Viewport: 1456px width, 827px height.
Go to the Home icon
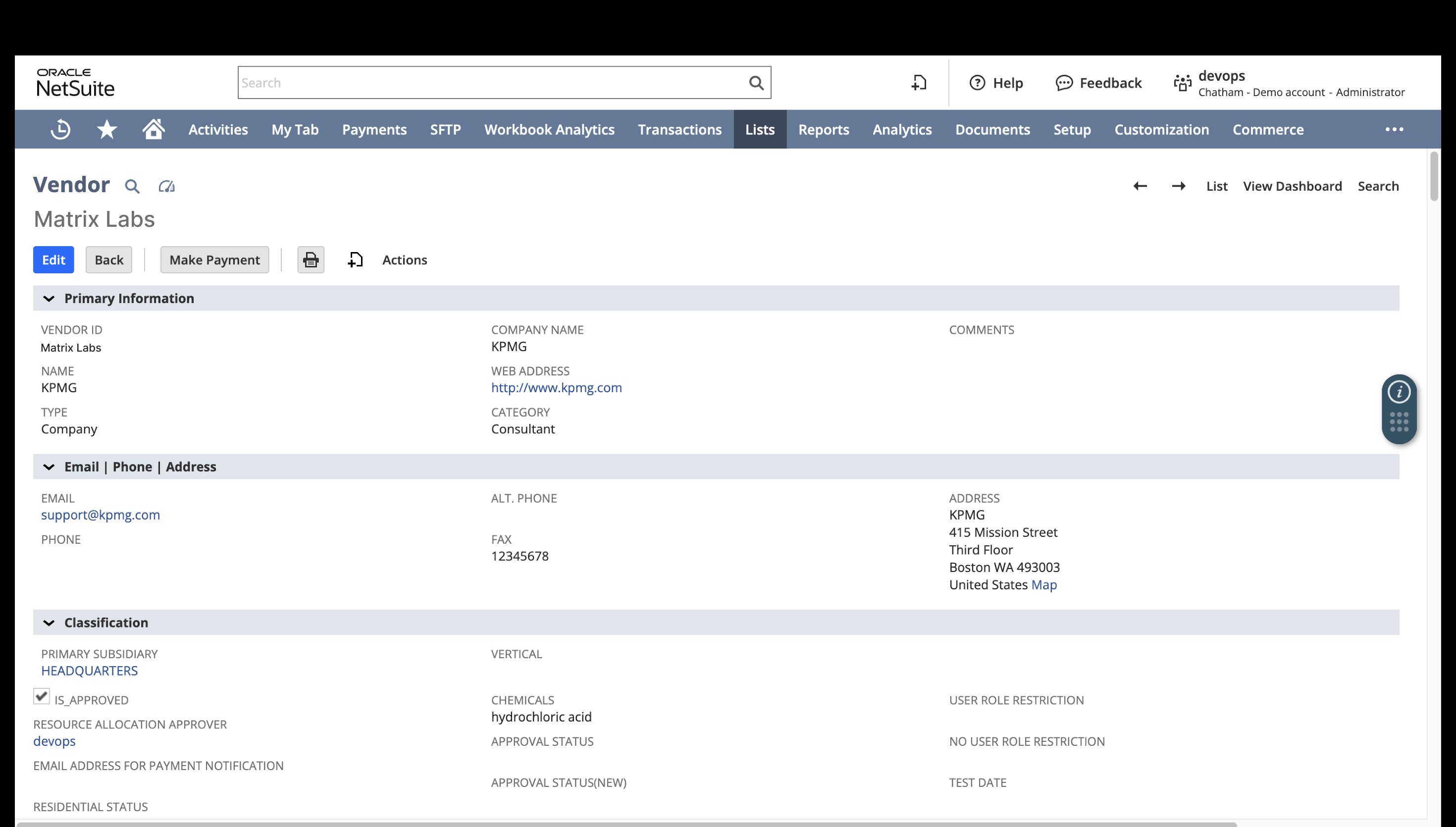[x=154, y=129]
